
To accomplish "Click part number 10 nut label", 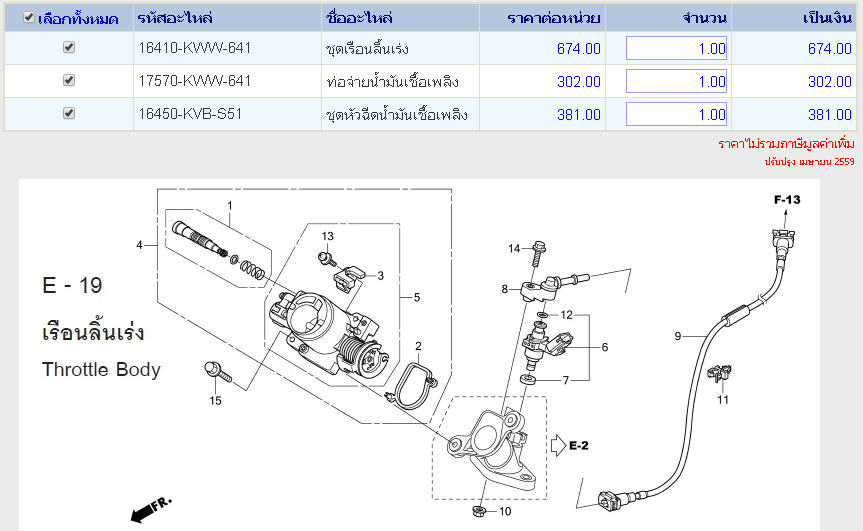I will [x=505, y=511].
